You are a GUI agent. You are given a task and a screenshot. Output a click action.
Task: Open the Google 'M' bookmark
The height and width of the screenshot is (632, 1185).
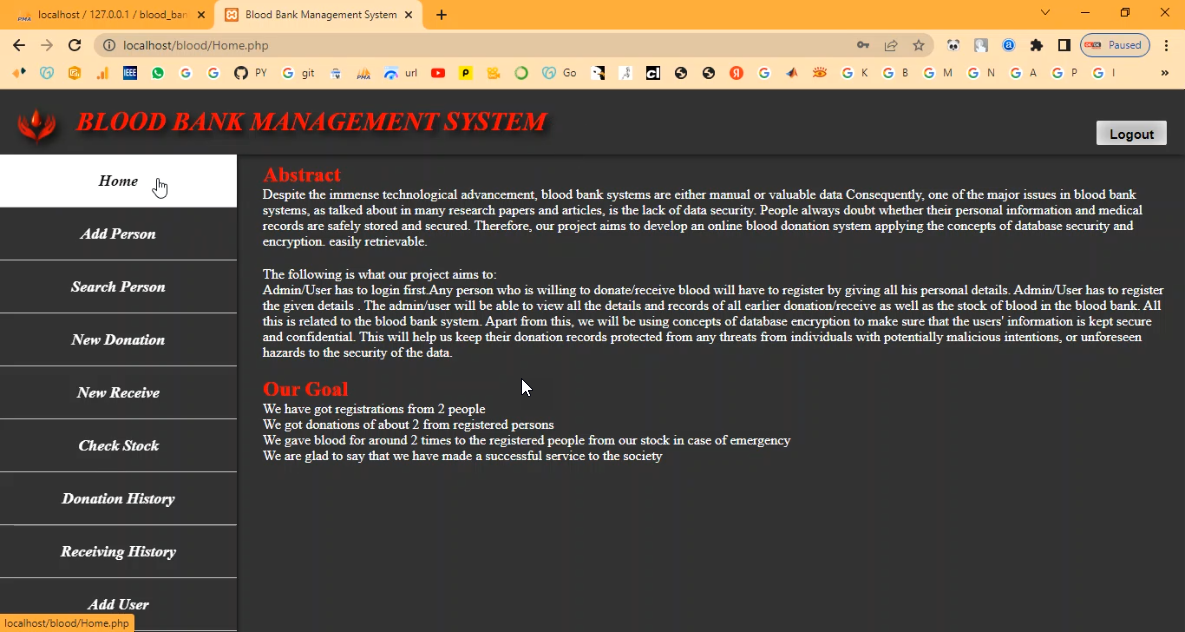click(938, 73)
